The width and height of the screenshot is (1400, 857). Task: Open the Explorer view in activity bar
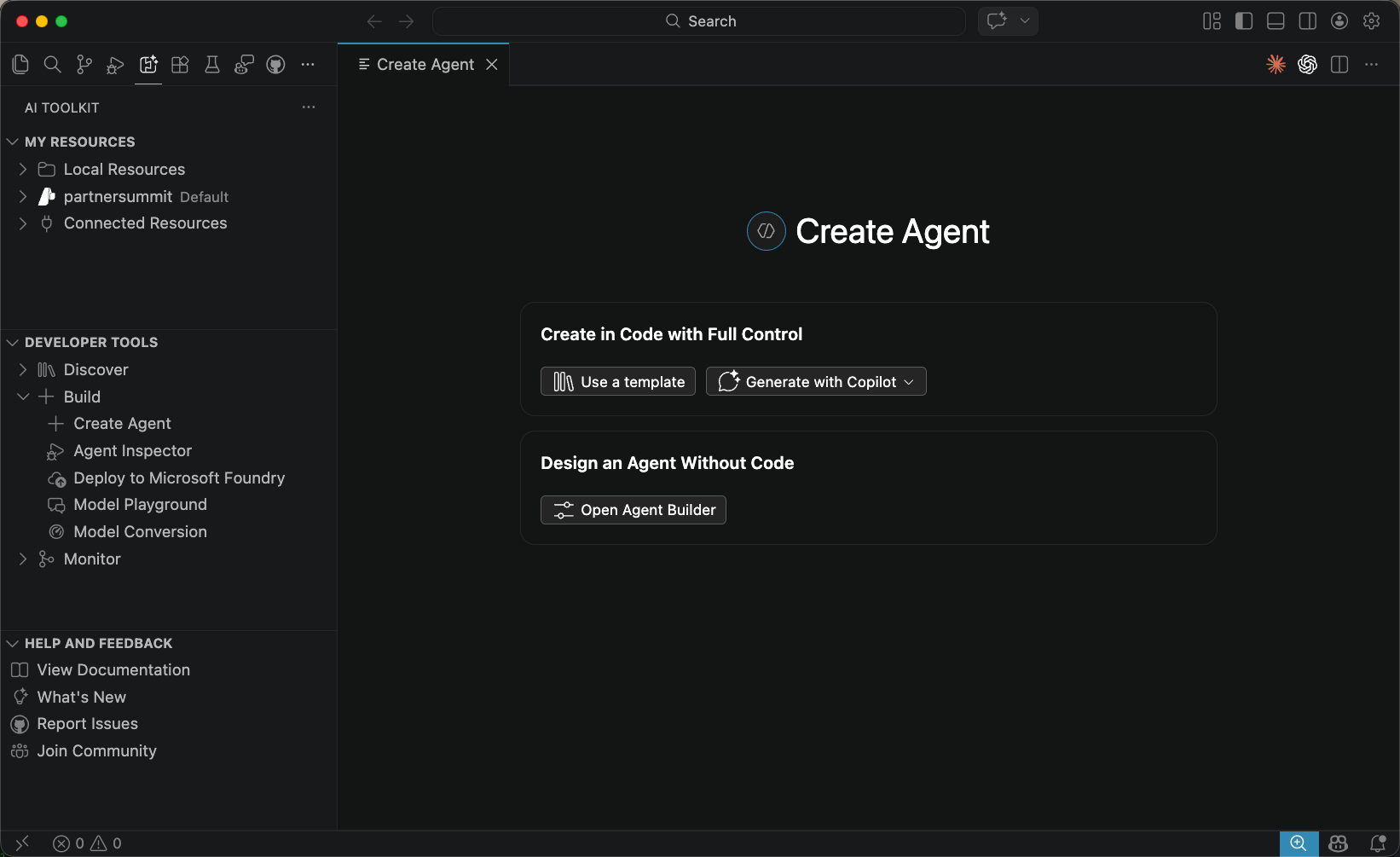pyautogui.click(x=20, y=65)
